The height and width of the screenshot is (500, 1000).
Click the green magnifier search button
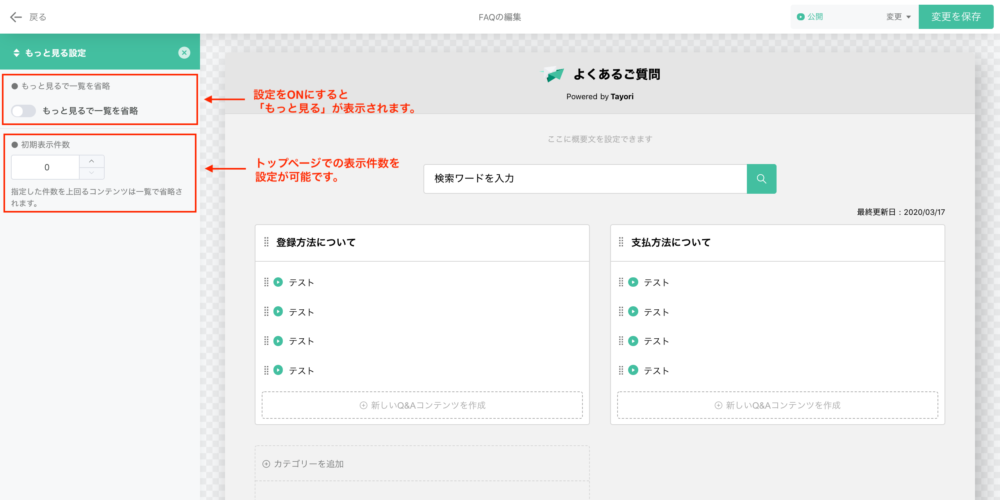tap(761, 179)
